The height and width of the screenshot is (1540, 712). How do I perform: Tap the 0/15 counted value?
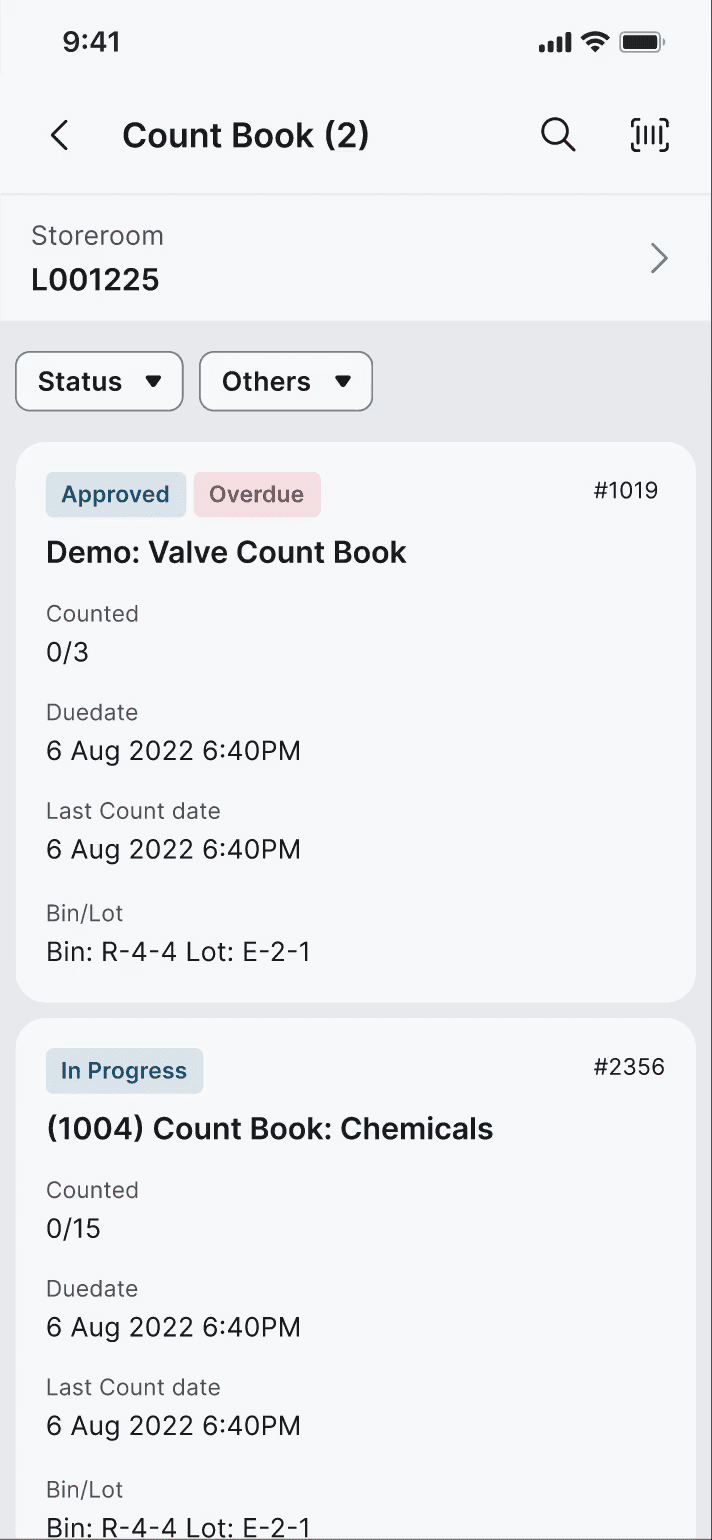[x=74, y=1229]
